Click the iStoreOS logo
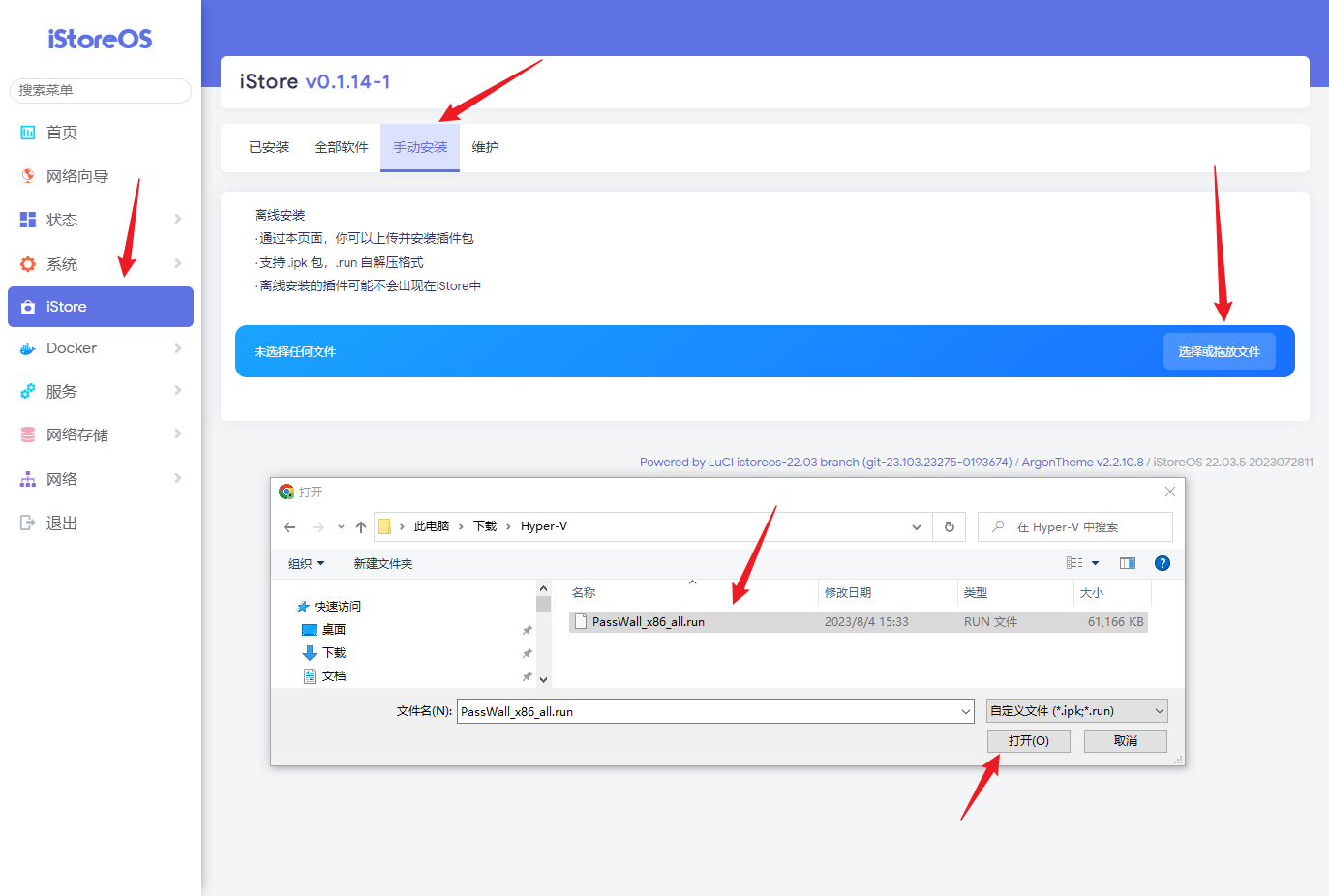The height and width of the screenshot is (896, 1329). pyautogui.click(x=100, y=39)
